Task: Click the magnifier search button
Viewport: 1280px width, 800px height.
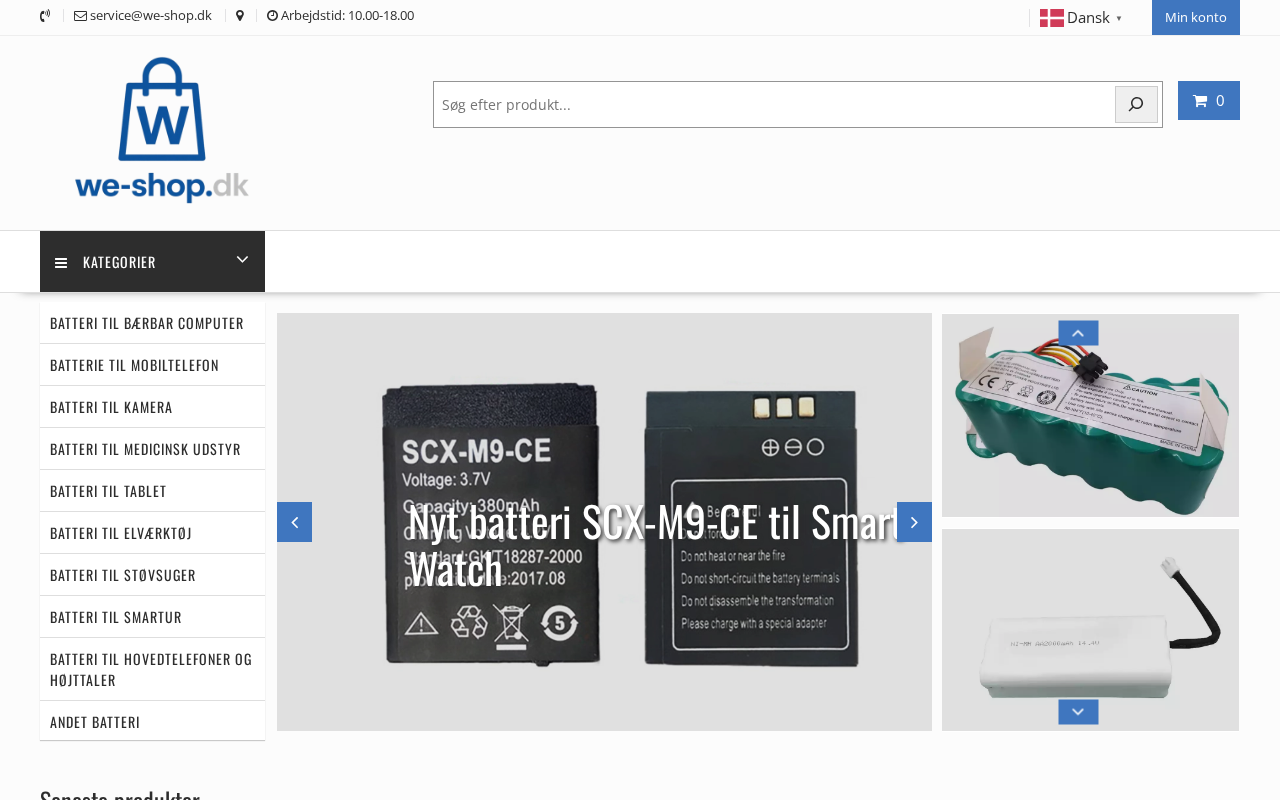Action: [x=1136, y=104]
